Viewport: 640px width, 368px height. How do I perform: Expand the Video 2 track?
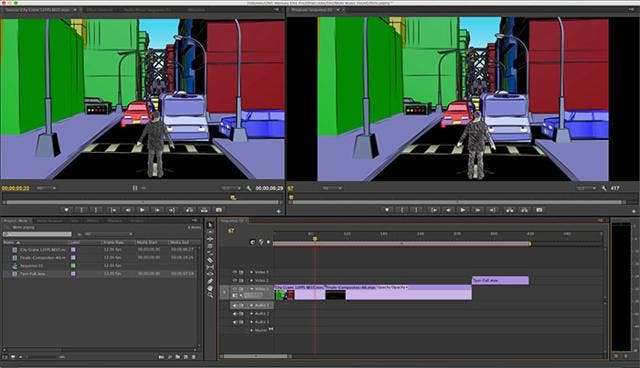tap(251, 280)
